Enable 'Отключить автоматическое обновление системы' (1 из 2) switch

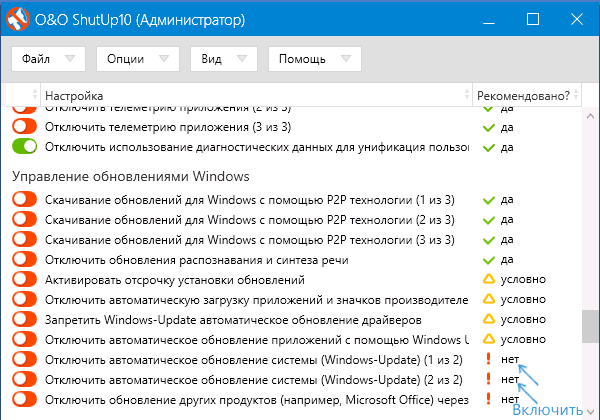[24, 359]
